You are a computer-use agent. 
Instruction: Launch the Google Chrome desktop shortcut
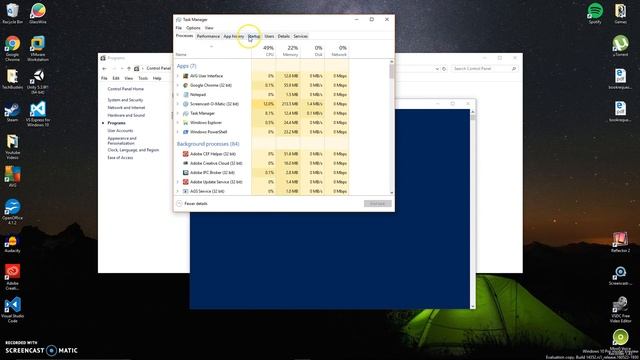12,49
